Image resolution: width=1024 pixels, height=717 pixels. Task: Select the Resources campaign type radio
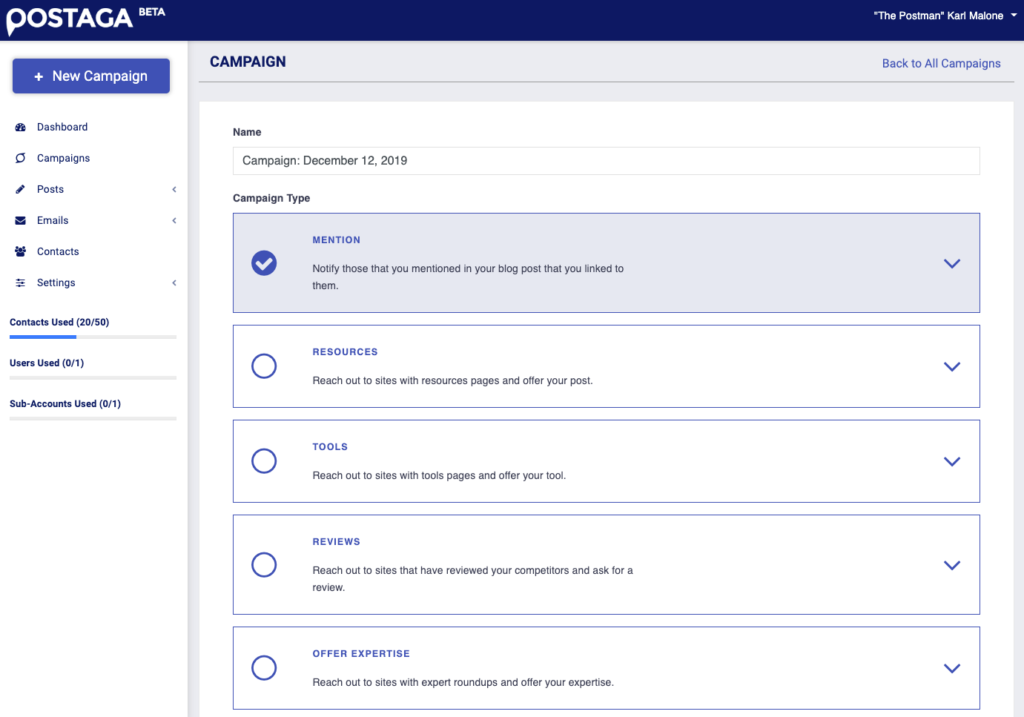point(263,366)
